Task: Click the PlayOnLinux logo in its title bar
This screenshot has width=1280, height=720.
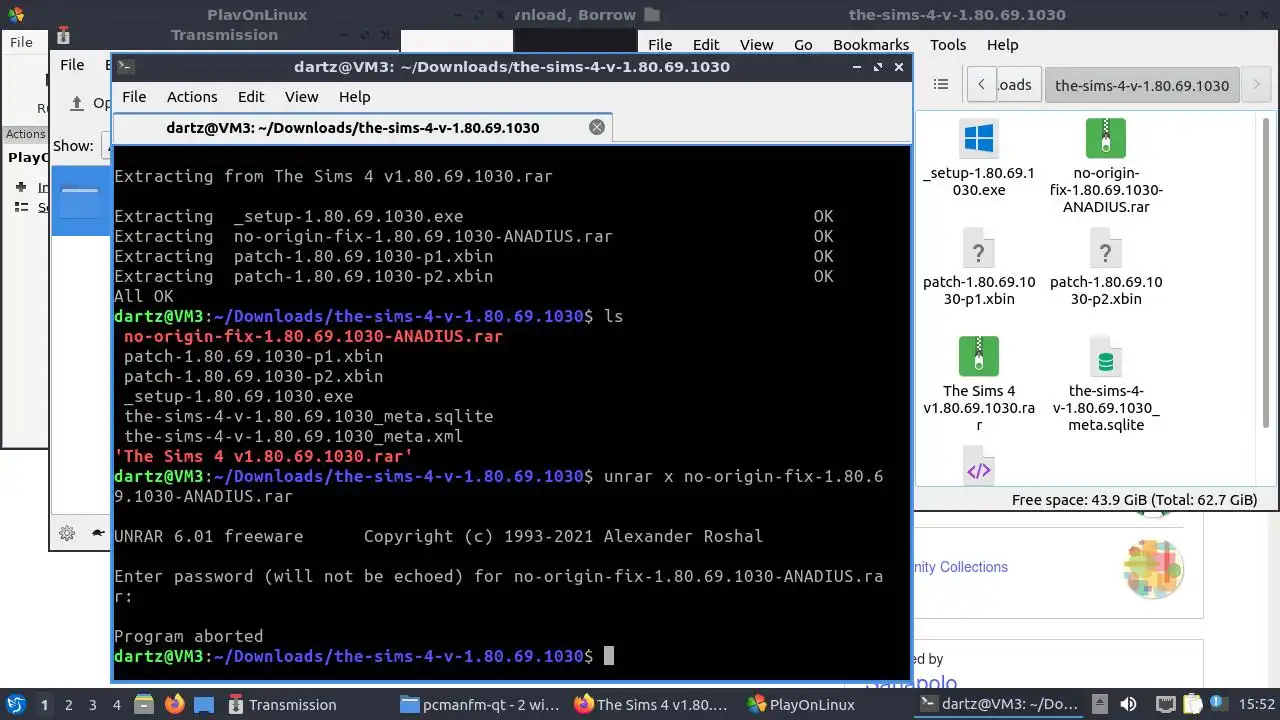Action: (x=14, y=15)
